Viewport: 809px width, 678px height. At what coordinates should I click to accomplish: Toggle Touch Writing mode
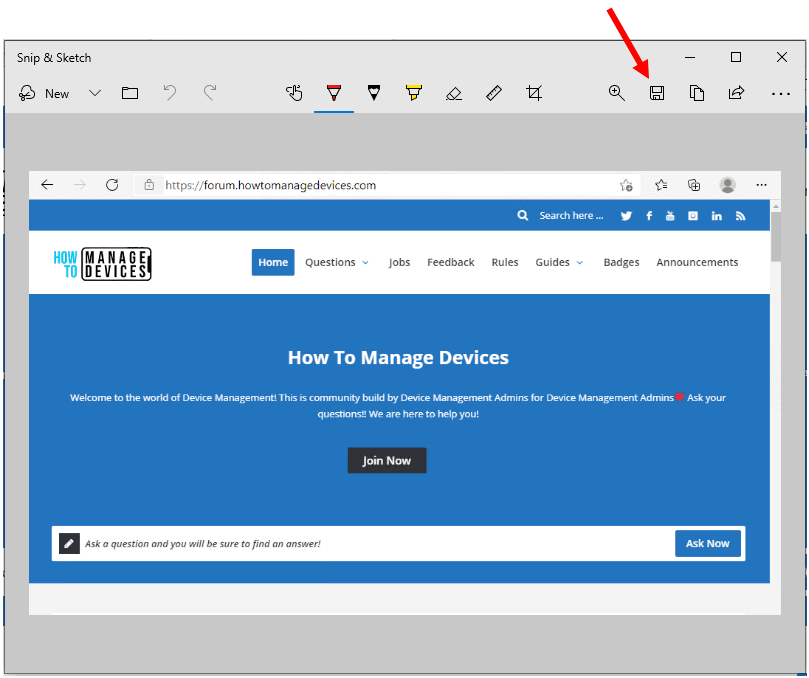click(x=294, y=93)
